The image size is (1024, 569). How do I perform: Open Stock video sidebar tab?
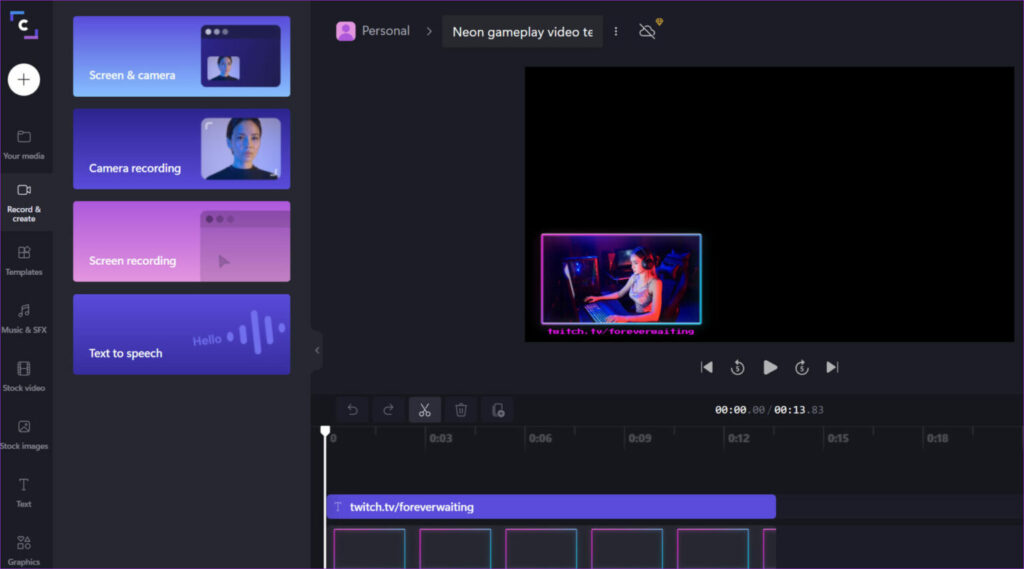tap(24, 377)
